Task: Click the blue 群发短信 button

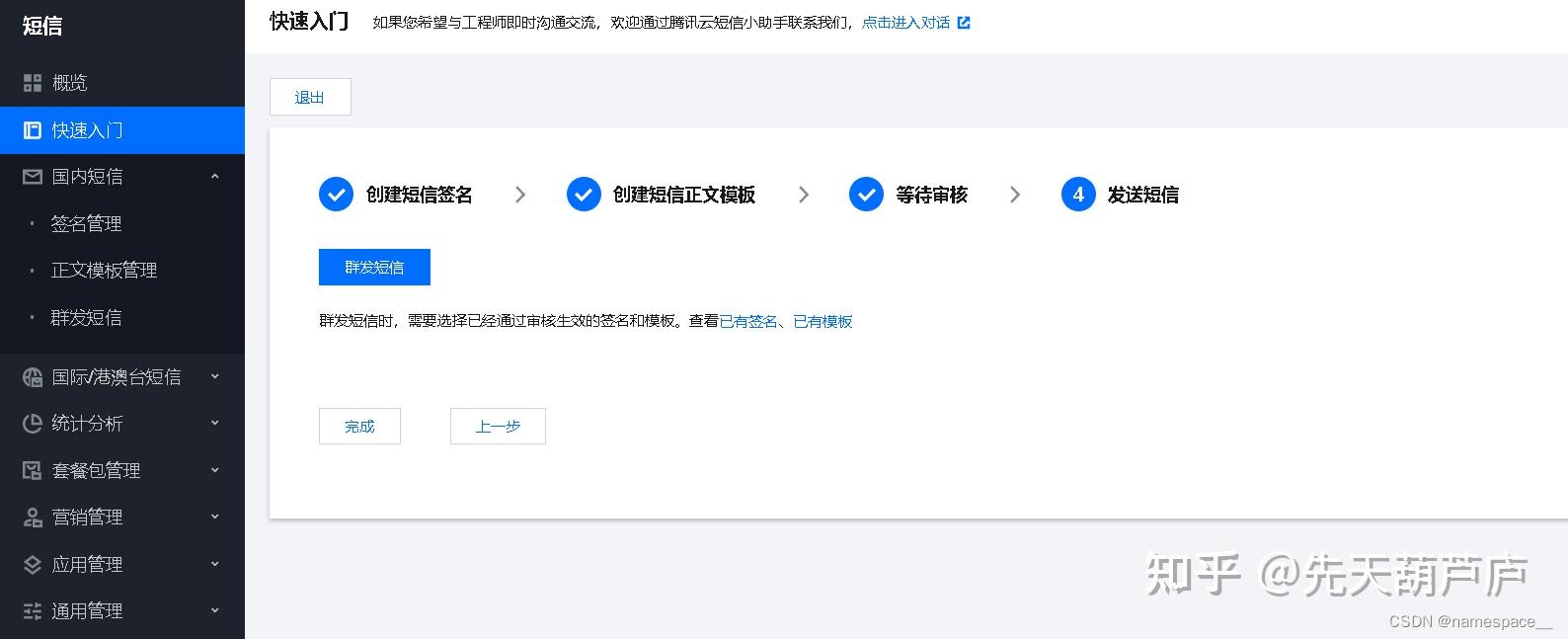Action: 374,267
